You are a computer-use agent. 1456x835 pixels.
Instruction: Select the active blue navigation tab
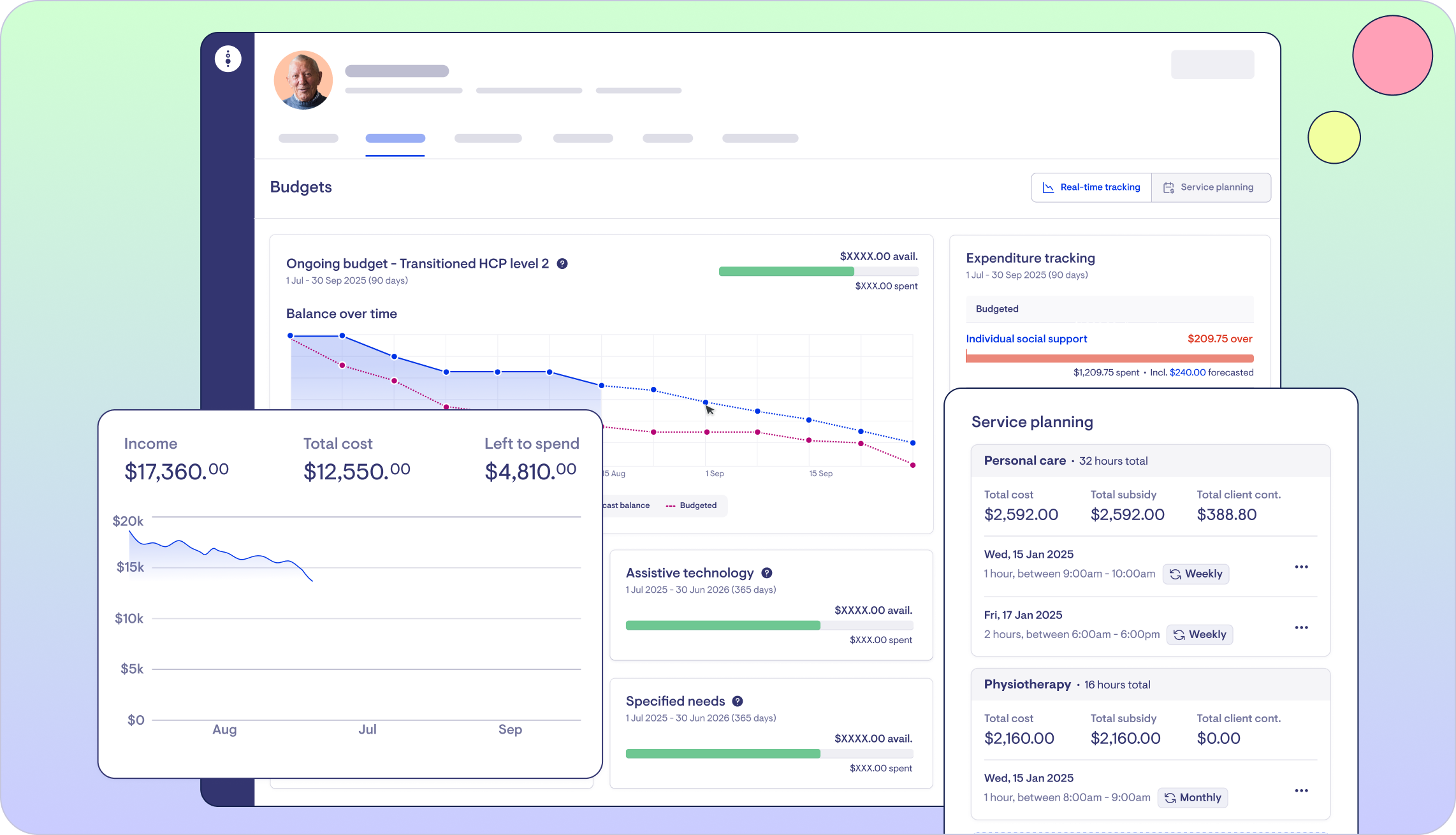(395, 138)
